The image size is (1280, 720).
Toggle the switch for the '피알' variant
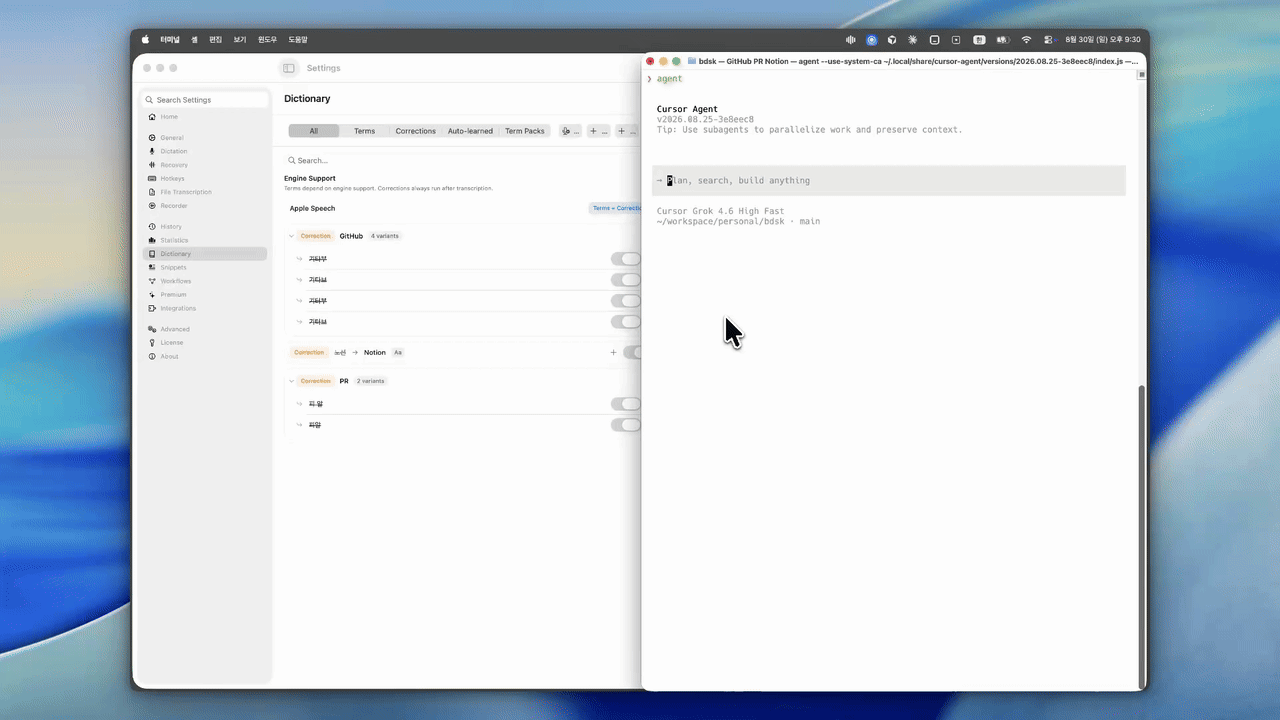tap(626, 425)
